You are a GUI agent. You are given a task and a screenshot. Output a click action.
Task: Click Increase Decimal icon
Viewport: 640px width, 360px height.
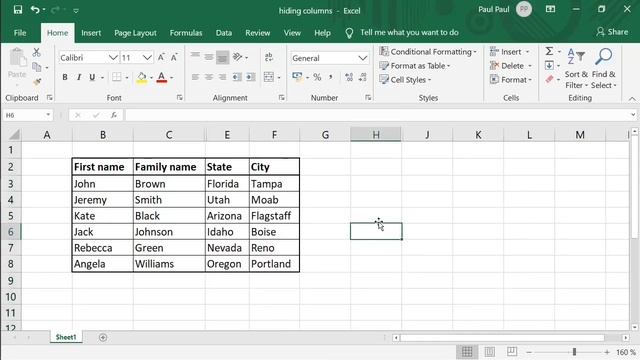click(x=349, y=77)
